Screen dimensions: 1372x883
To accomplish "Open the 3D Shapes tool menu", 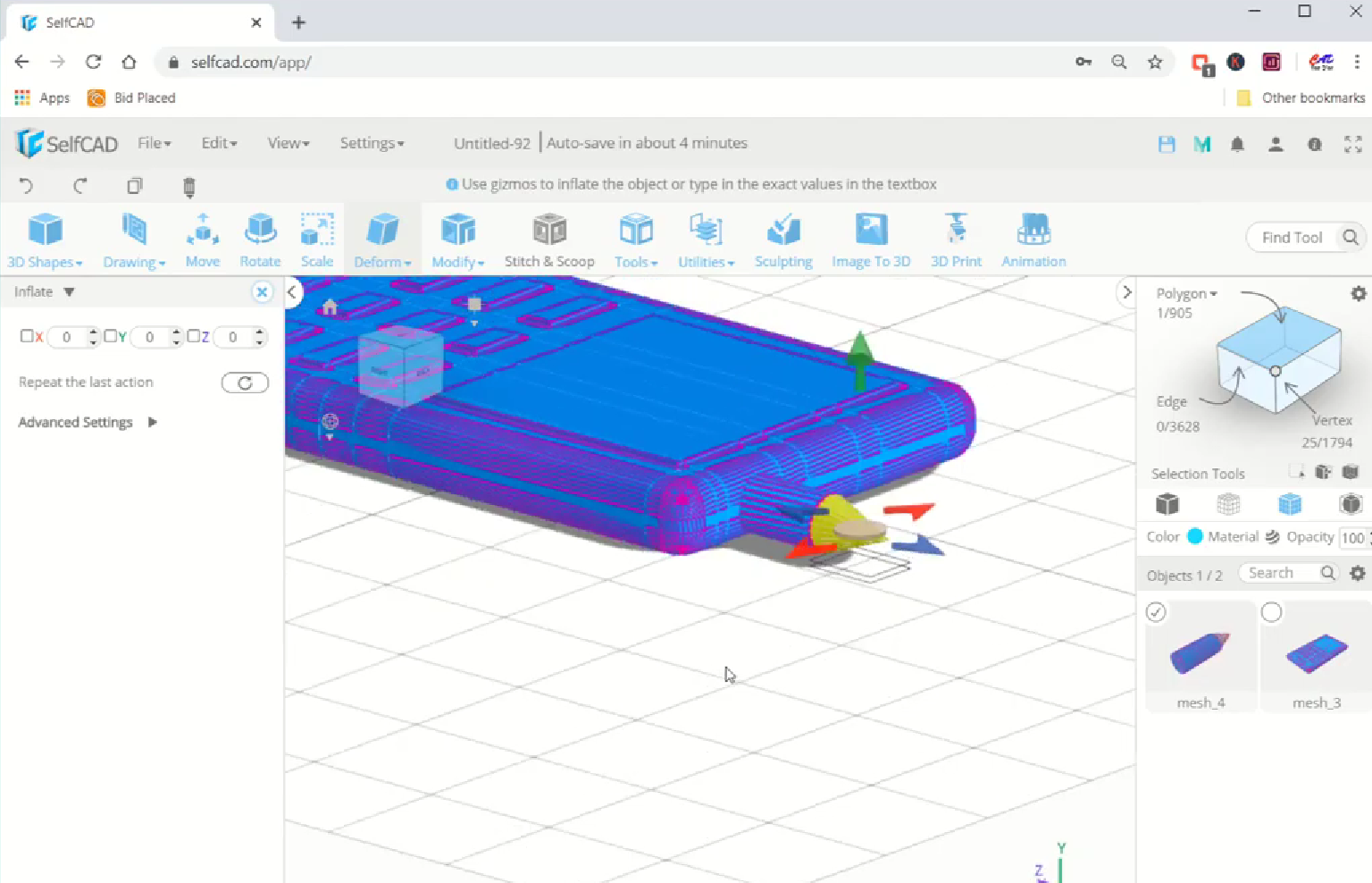I will (45, 240).
